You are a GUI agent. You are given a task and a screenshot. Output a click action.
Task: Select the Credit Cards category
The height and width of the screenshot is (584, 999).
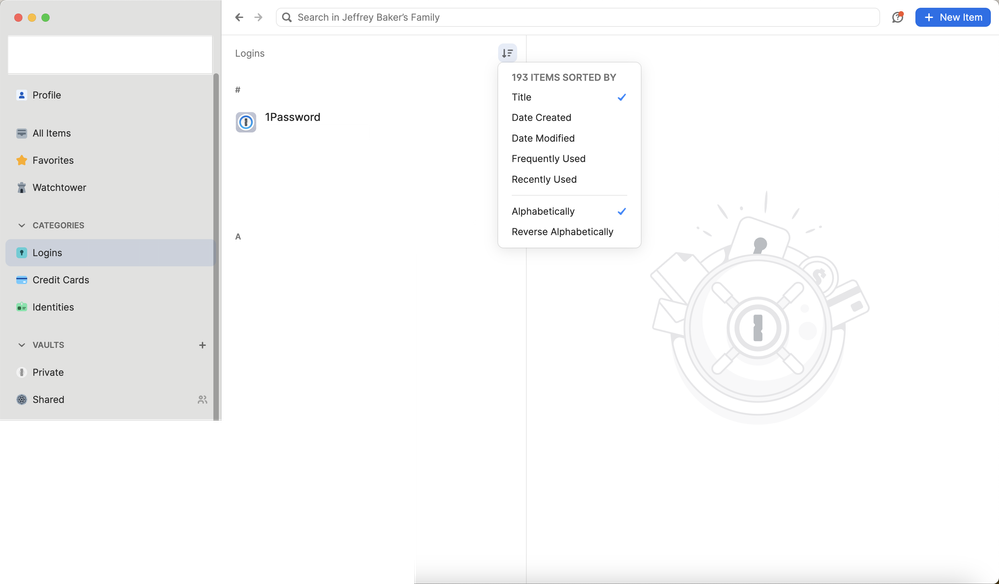pyautogui.click(x=110, y=280)
